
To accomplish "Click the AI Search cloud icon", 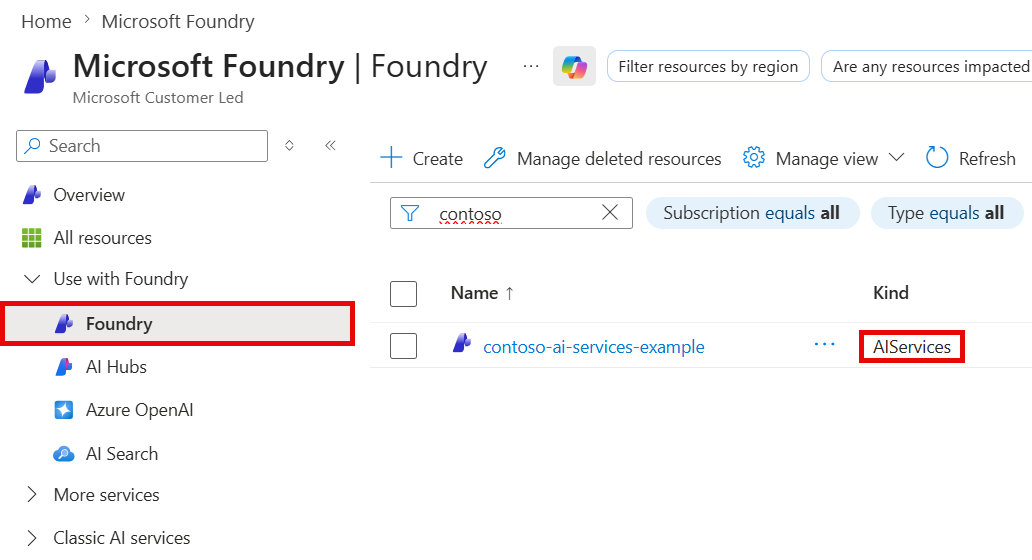I will pyautogui.click(x=64, y=454).
